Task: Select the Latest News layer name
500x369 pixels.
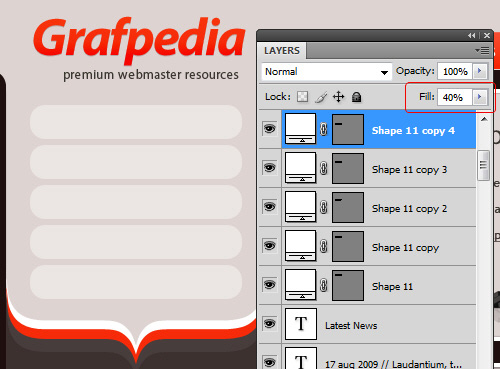Action: (x=351, y=325)
